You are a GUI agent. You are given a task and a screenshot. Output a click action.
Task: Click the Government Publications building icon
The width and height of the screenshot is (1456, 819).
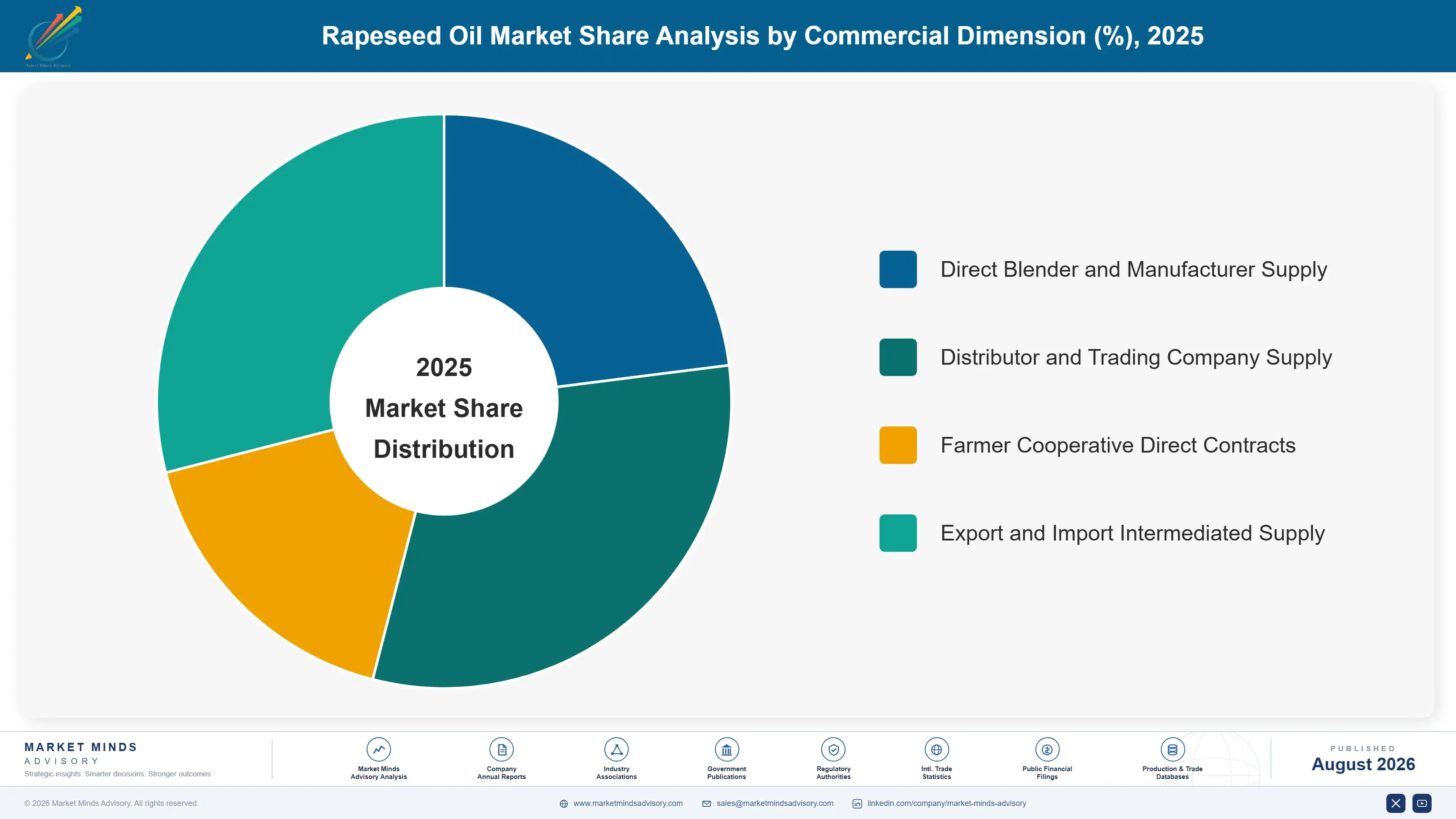pos(726,749)
